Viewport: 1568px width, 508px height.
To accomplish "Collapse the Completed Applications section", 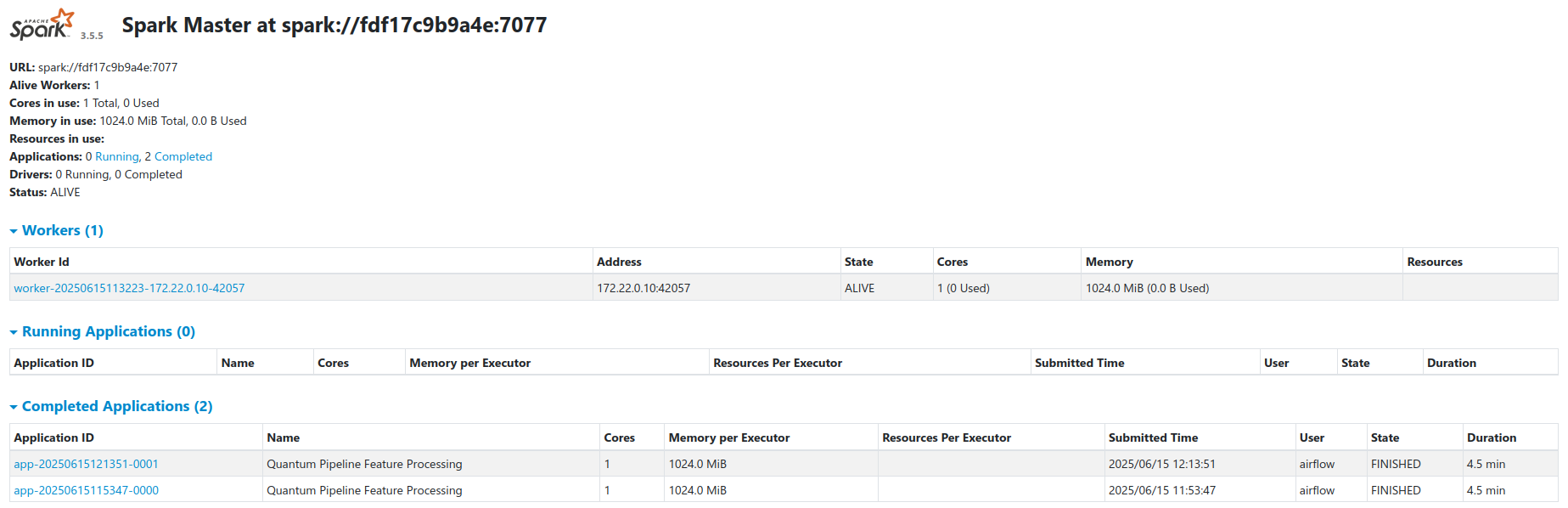I will coord(12,406).
